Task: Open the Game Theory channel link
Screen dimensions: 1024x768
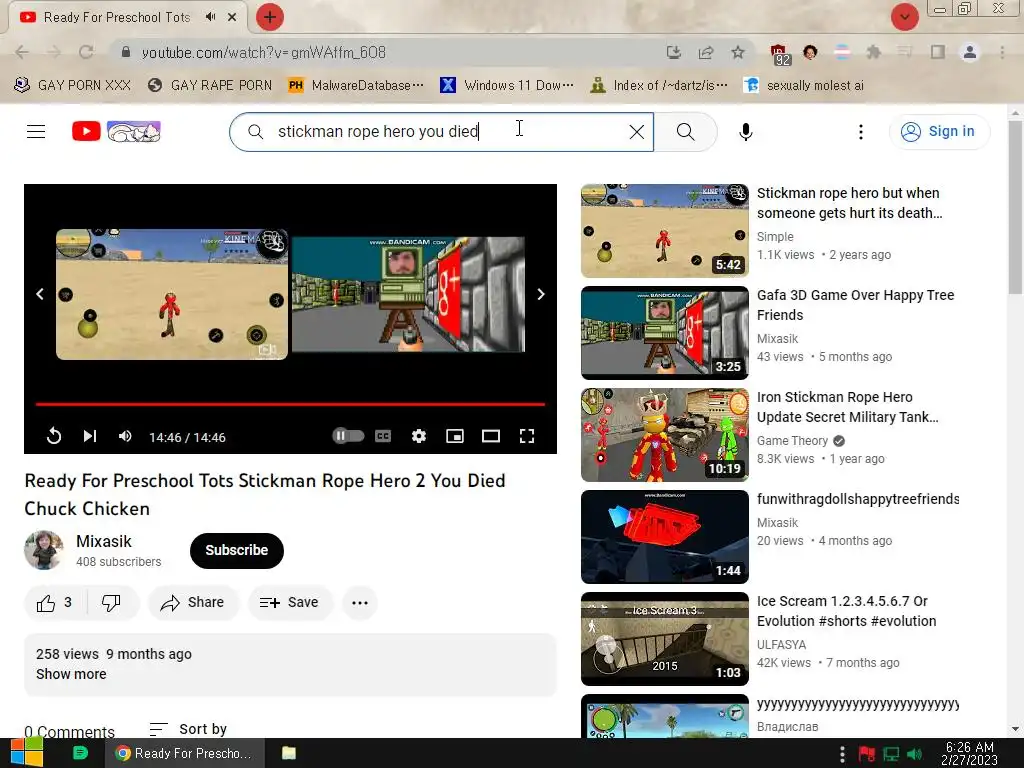Action: [x=792, y=441]
